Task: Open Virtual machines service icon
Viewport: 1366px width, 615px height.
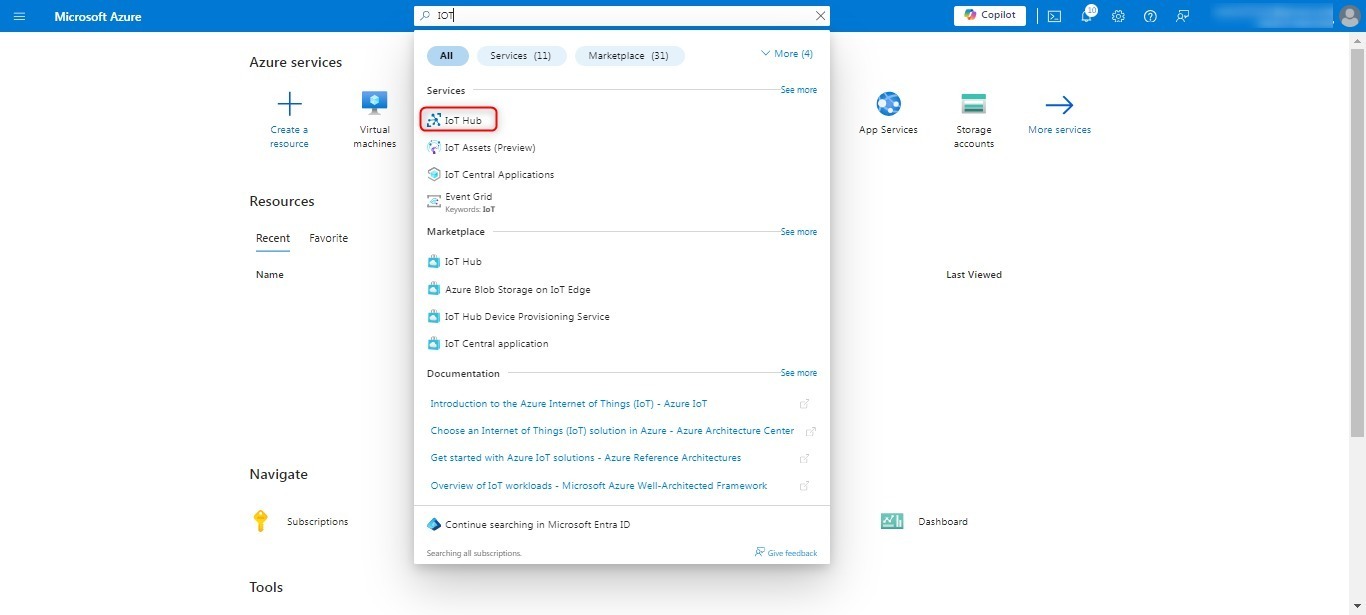Action: pos(375,104)
